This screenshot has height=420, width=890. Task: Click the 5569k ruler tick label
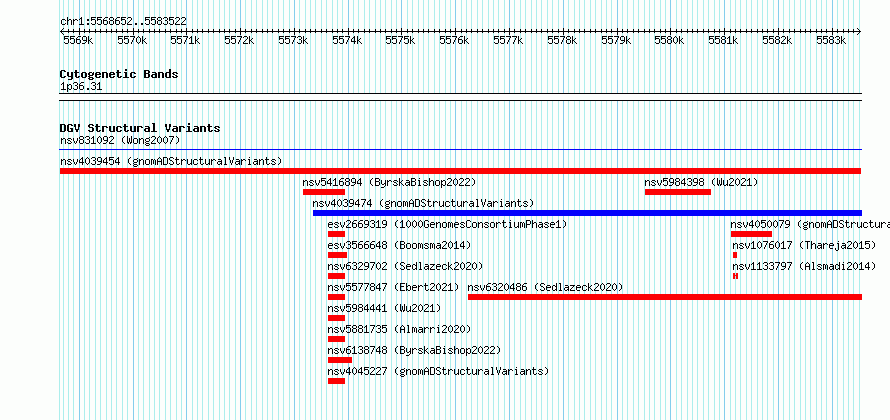click(x=78, y=41)
